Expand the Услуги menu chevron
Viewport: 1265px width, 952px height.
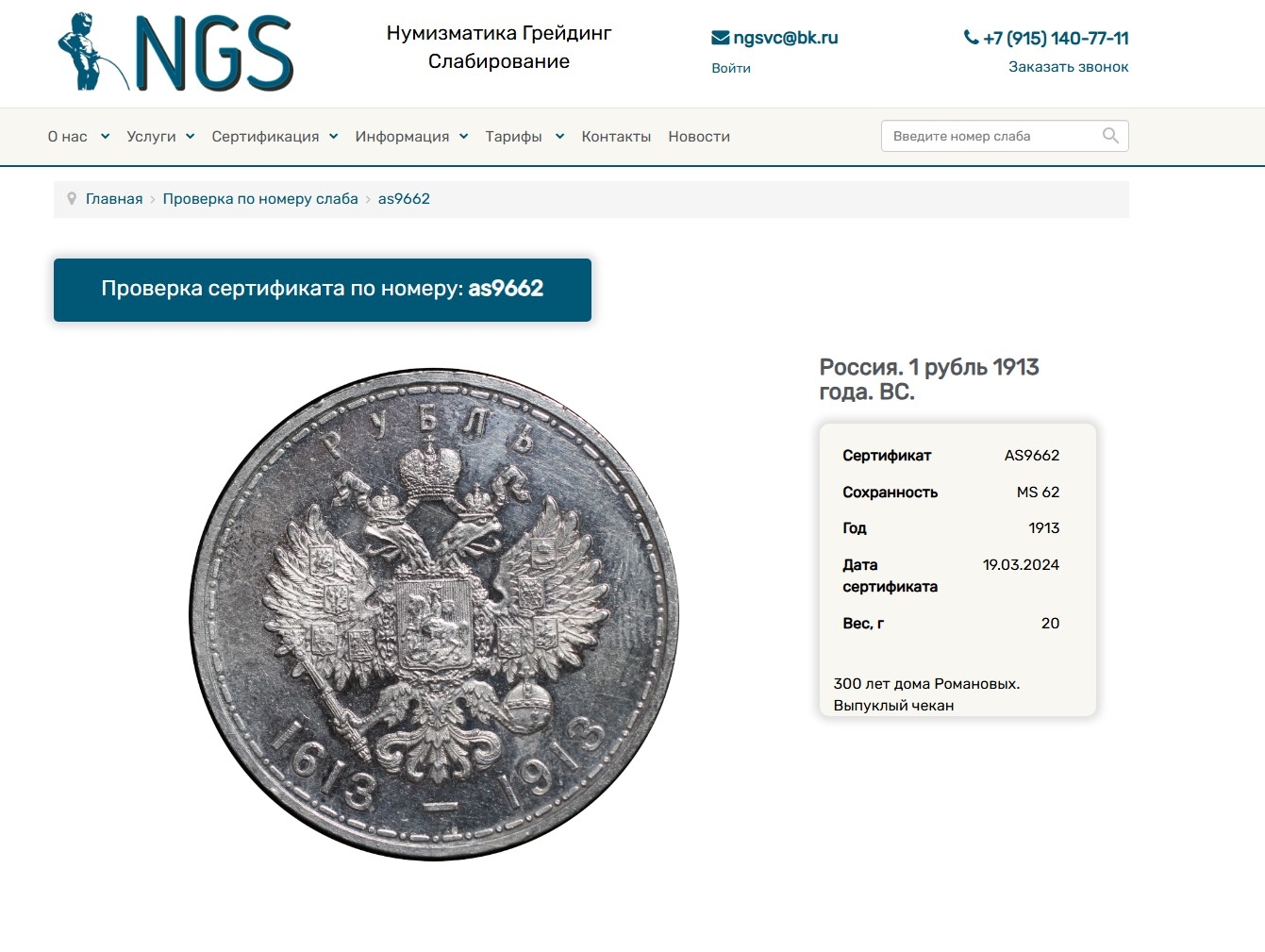click(x=190, y=137)
